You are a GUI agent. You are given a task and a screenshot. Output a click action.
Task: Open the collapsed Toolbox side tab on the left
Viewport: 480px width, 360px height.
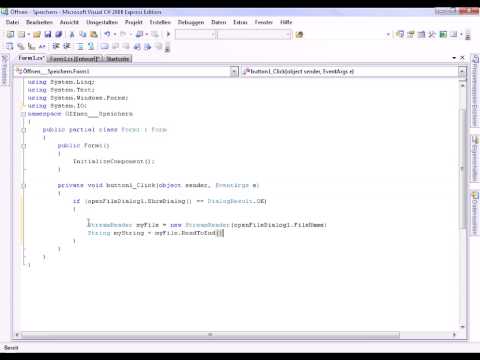[5, 70]
